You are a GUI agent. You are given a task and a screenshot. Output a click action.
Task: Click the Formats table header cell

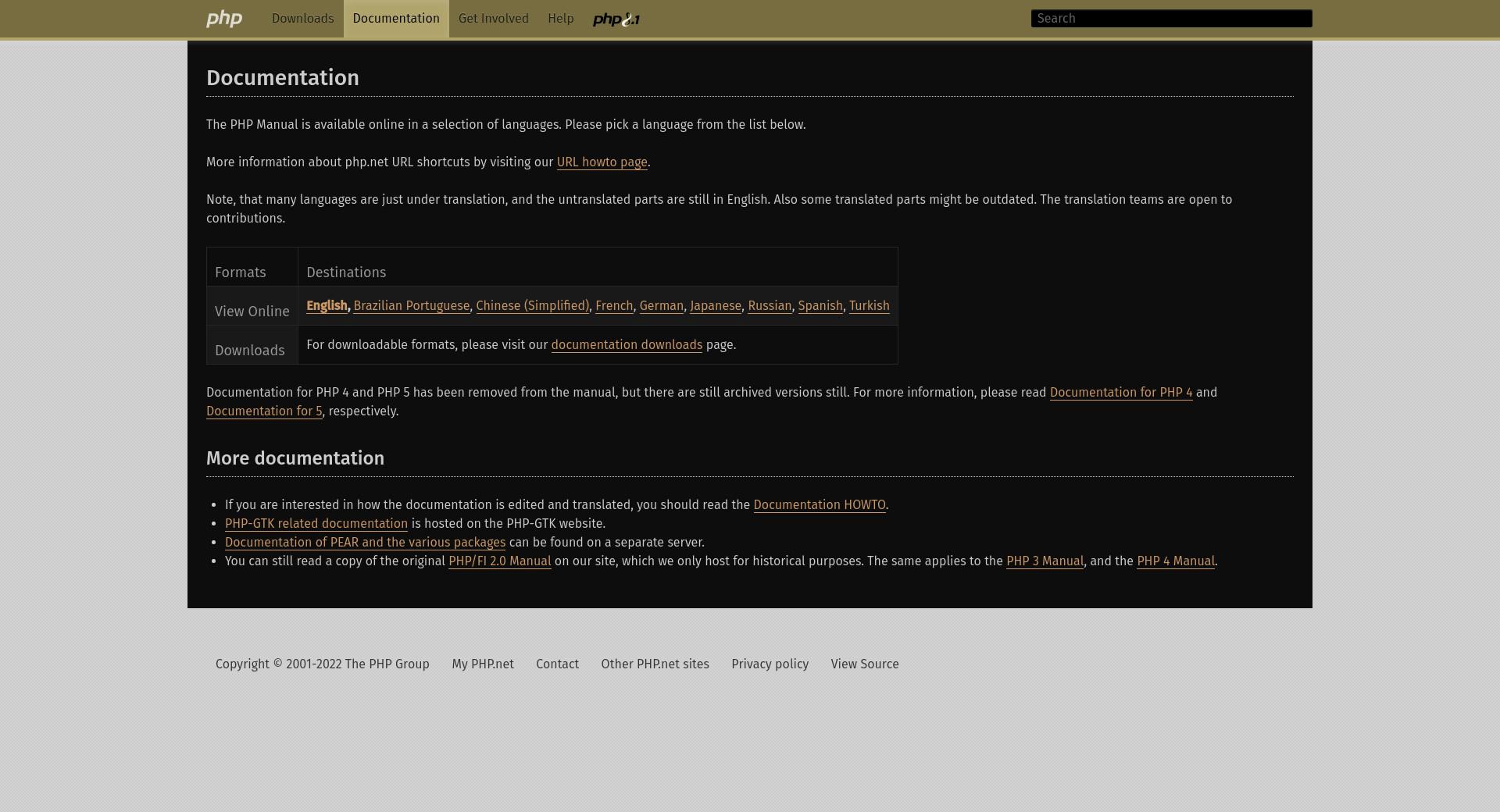click(x=252, y=267)
